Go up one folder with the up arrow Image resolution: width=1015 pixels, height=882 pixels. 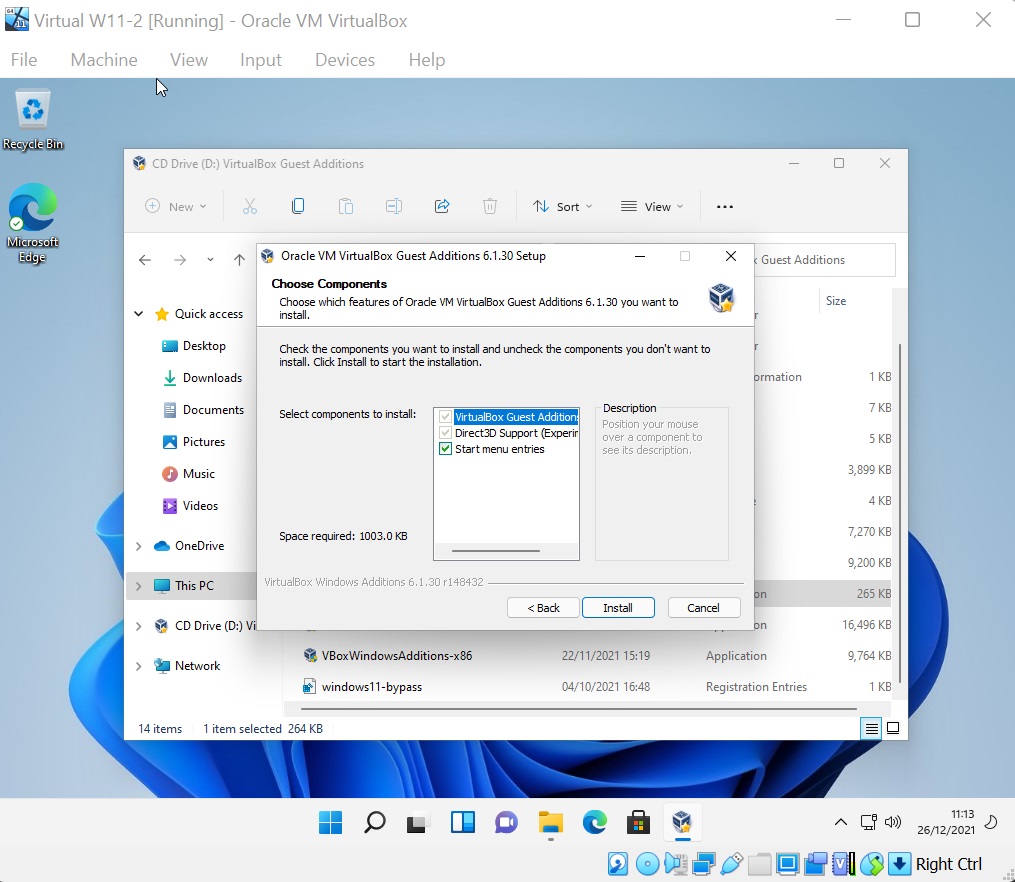(240, 260)
